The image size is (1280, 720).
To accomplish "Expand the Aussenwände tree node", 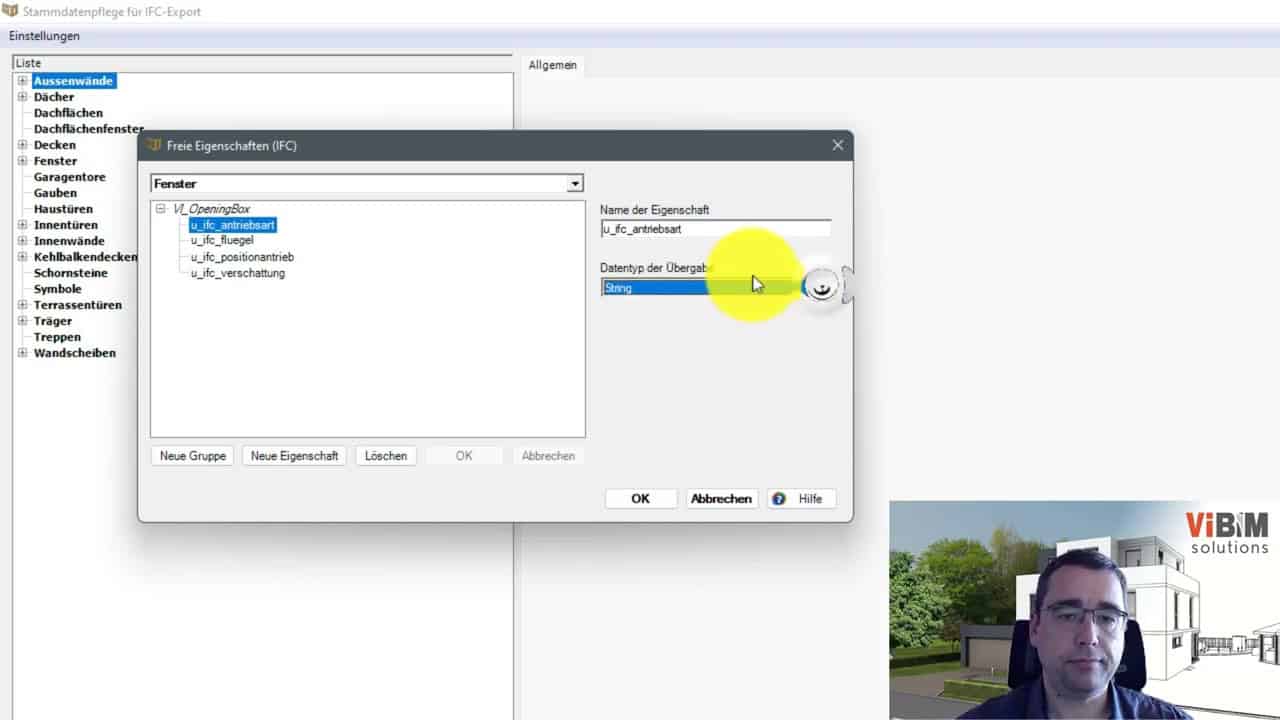I will 22,81.
